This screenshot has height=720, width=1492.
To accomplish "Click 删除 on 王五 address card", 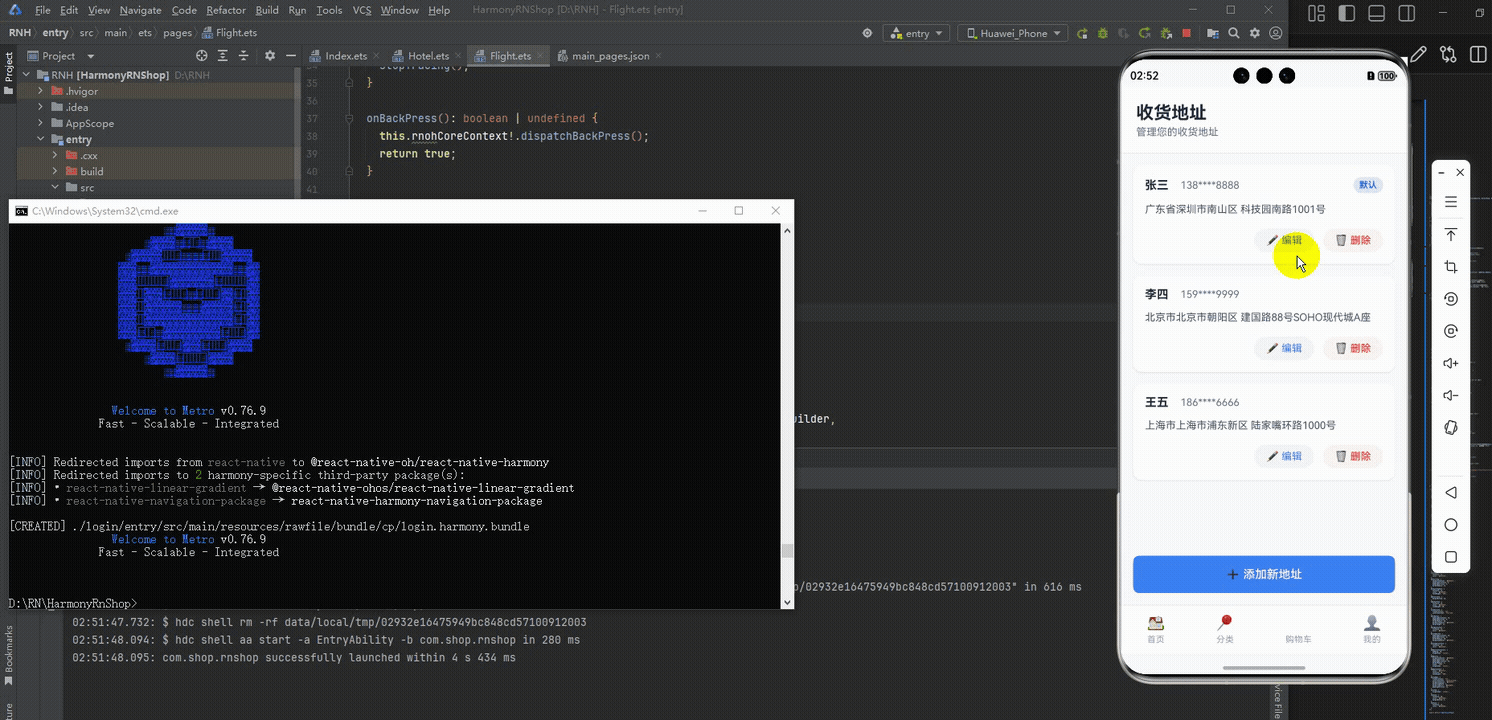I will pos(1353,456).
